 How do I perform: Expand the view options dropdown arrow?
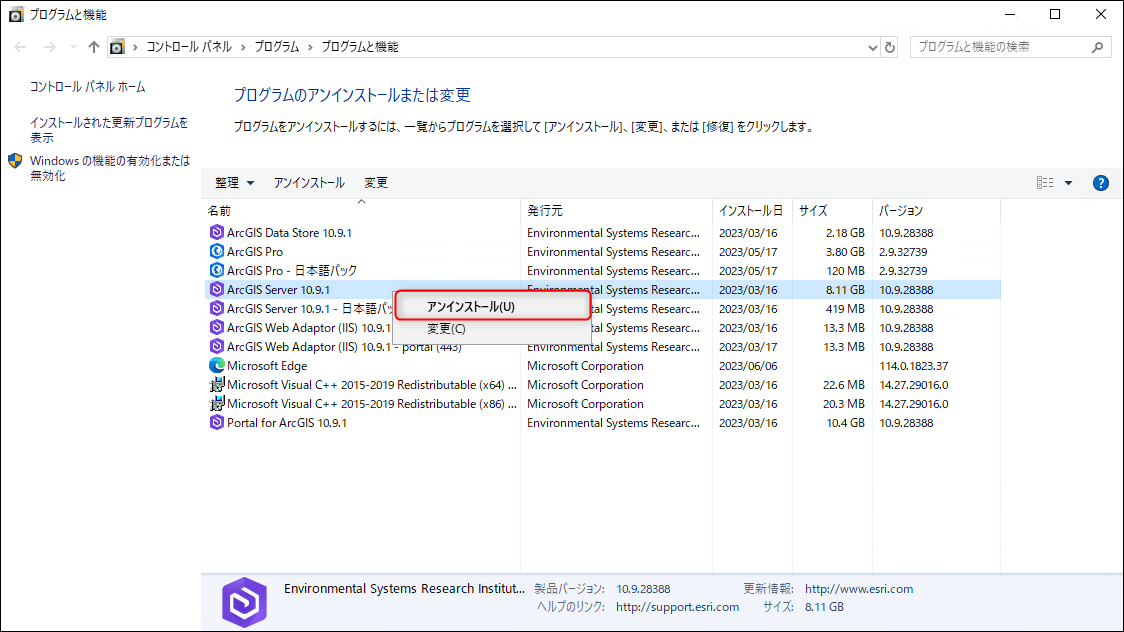pyautogui.click(x=1068, y=183)
